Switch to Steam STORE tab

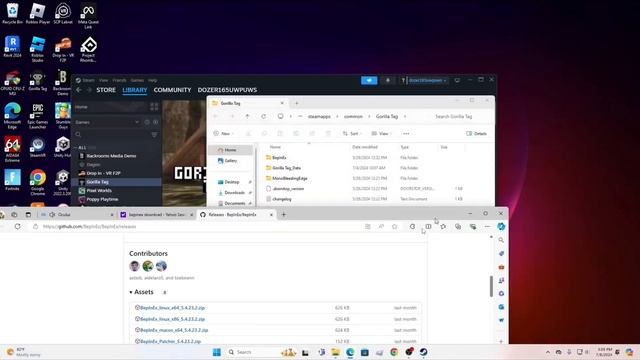[x=106, y=90]
